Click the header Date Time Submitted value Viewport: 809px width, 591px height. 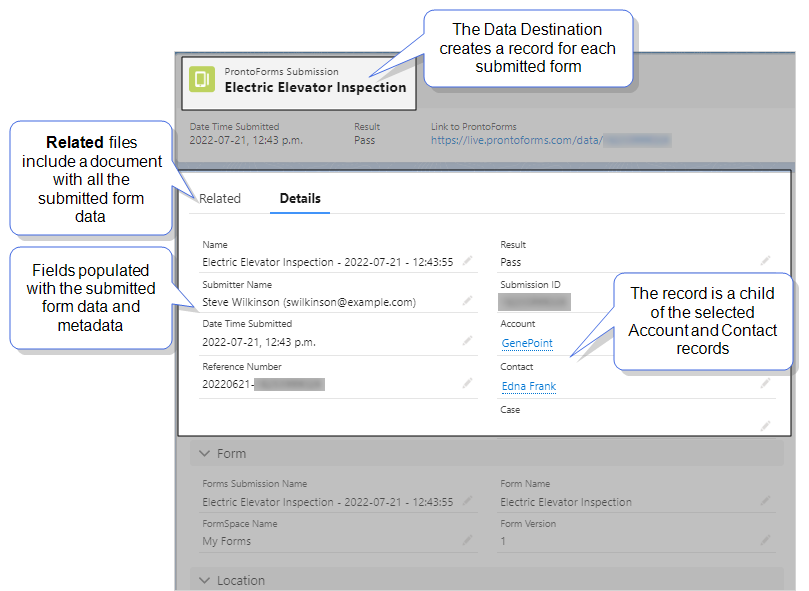point(246,140)
